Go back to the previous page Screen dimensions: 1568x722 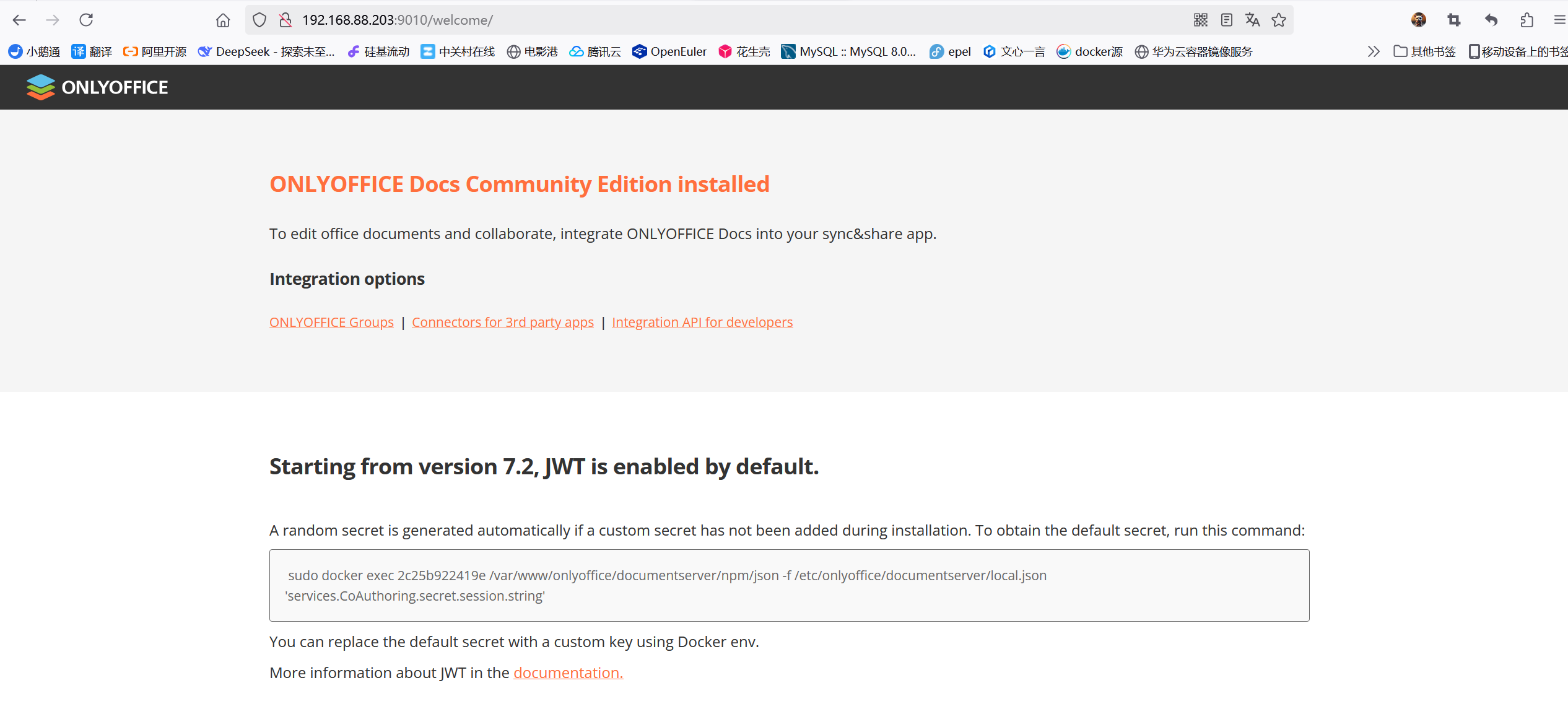19,20
